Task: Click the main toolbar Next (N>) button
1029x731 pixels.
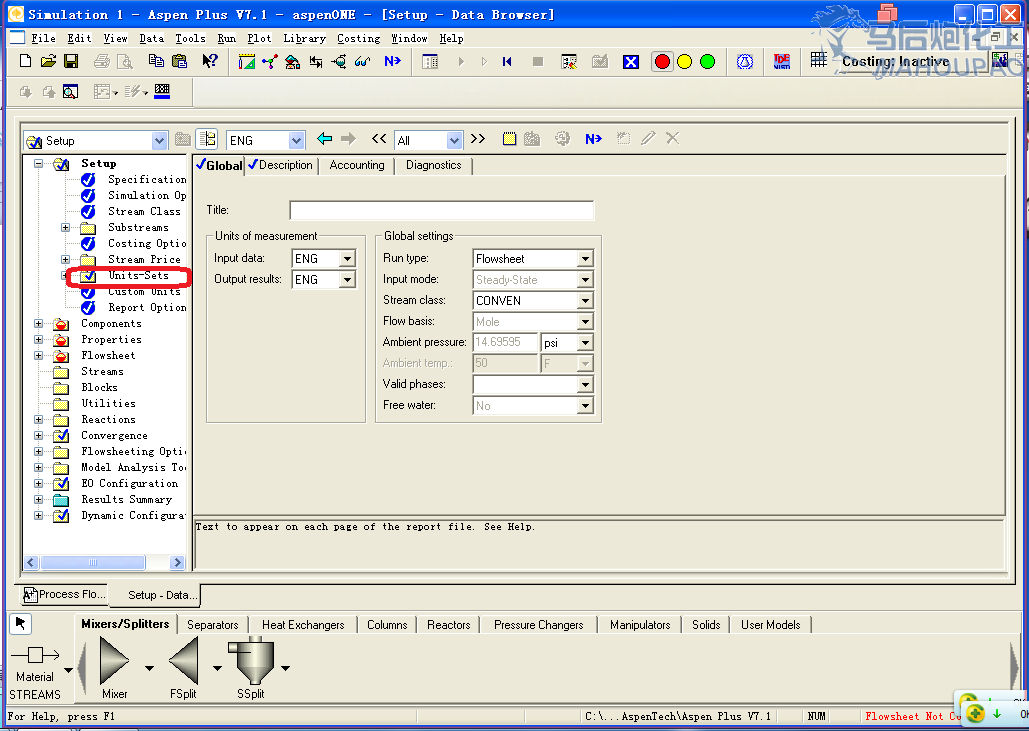Action: (392, 62)
